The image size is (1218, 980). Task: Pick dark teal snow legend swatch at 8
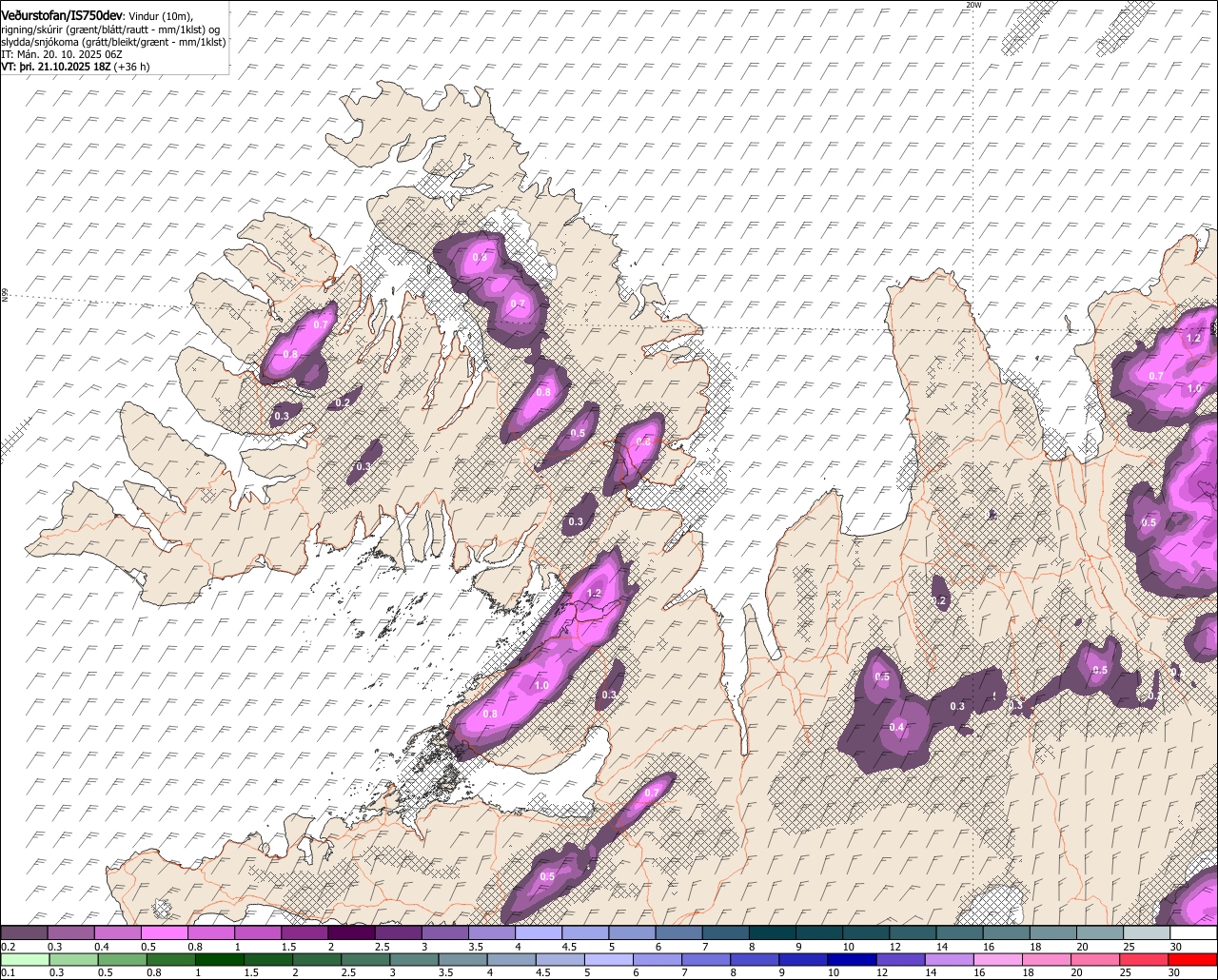pyautogui.click(x=772, y=933)
